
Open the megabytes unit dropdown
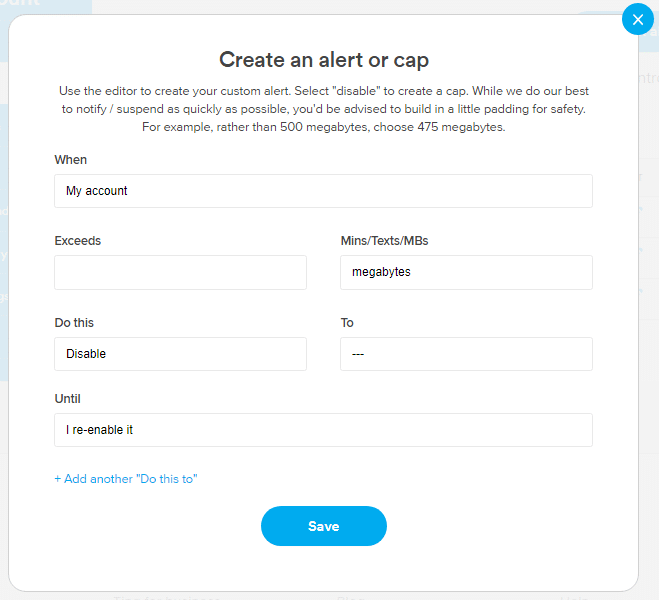point(466,272)
